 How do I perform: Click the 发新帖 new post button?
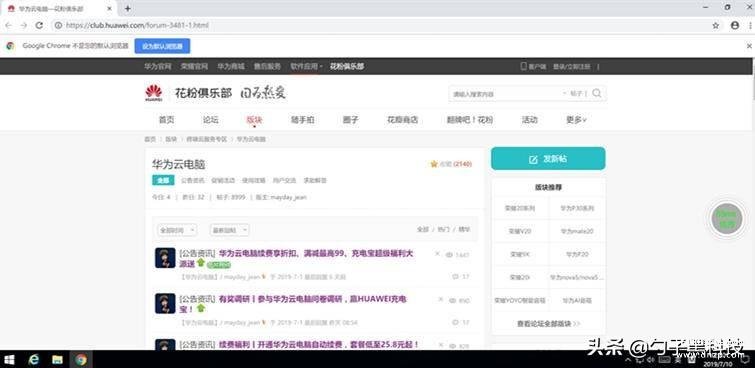[x=548, y=159]
